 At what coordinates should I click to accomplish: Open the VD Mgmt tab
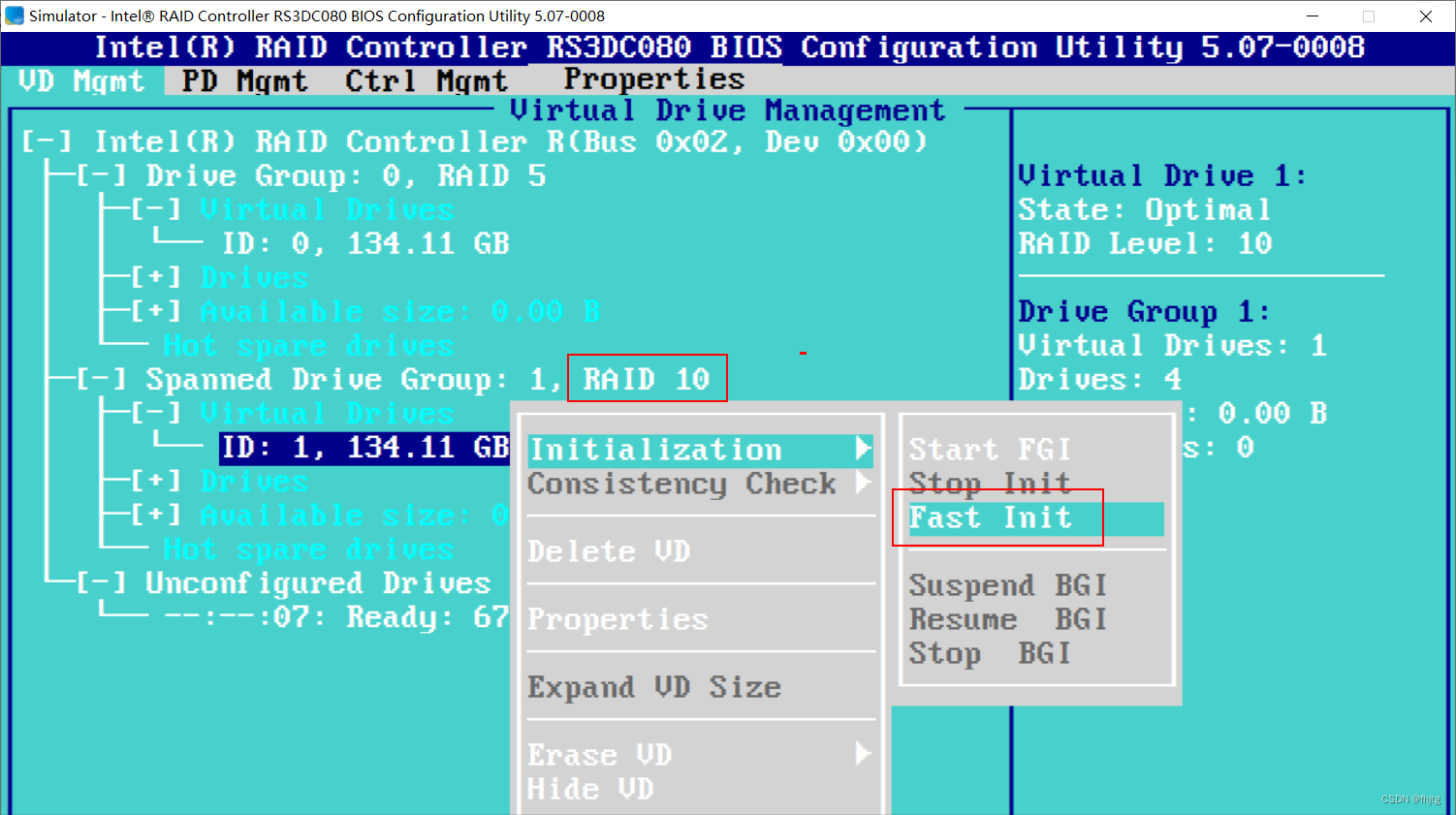click(x=81, y=80)
